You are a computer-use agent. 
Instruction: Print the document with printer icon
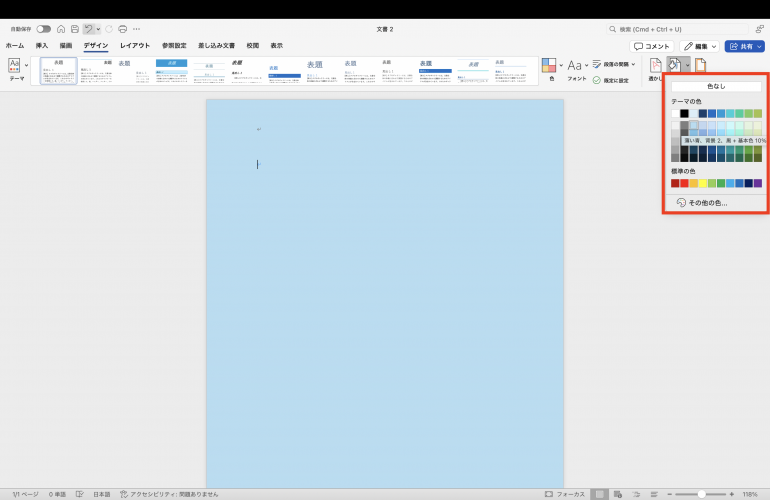123,29
